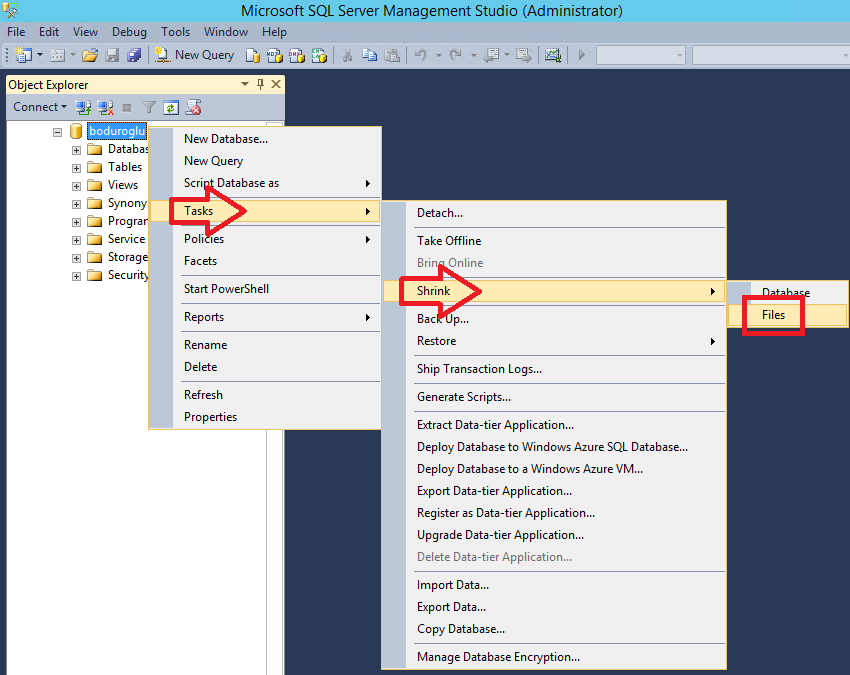
Task: Expand the Views folder node
Action: coord(76,186)
